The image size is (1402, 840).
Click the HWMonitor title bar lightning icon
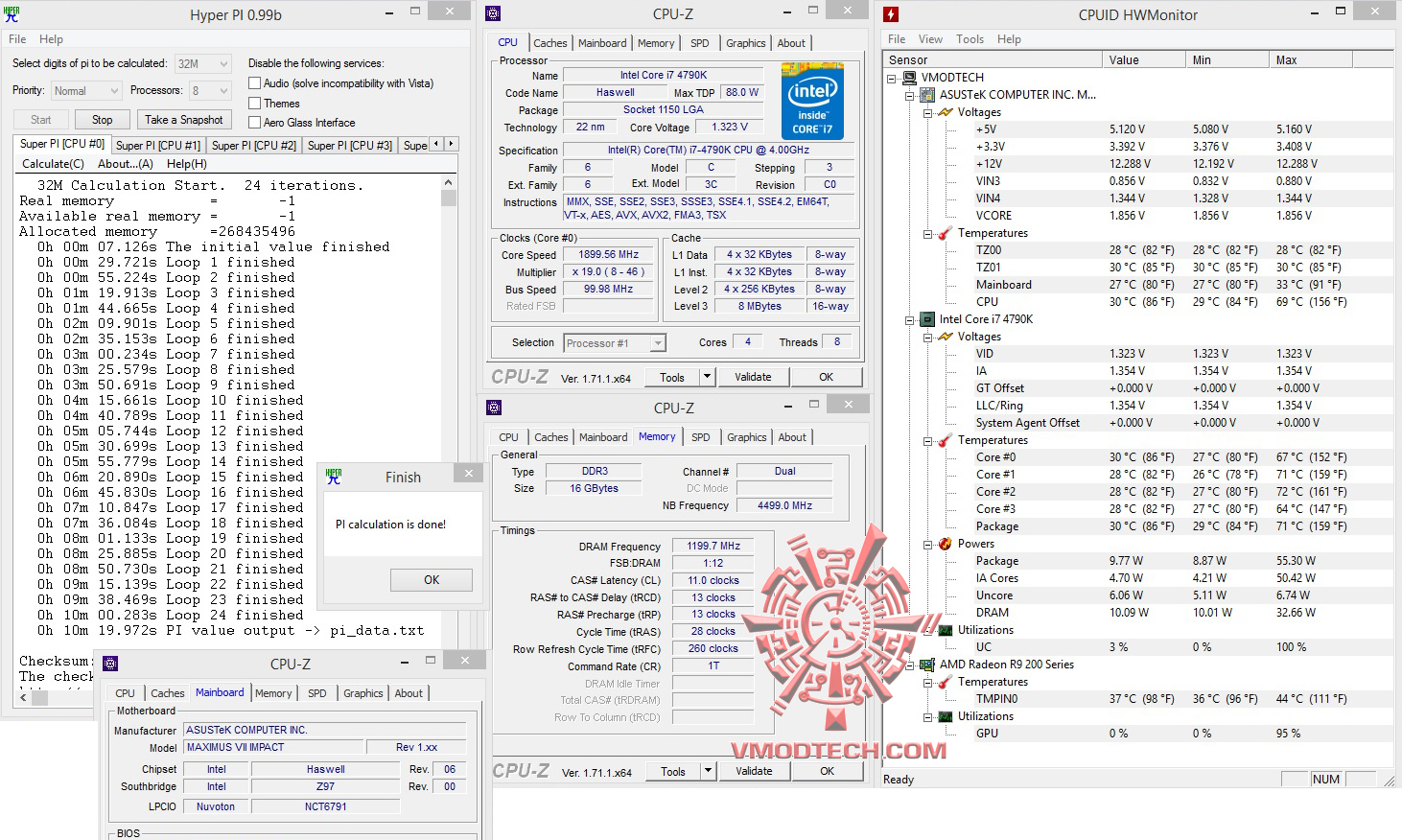[891, 14]
